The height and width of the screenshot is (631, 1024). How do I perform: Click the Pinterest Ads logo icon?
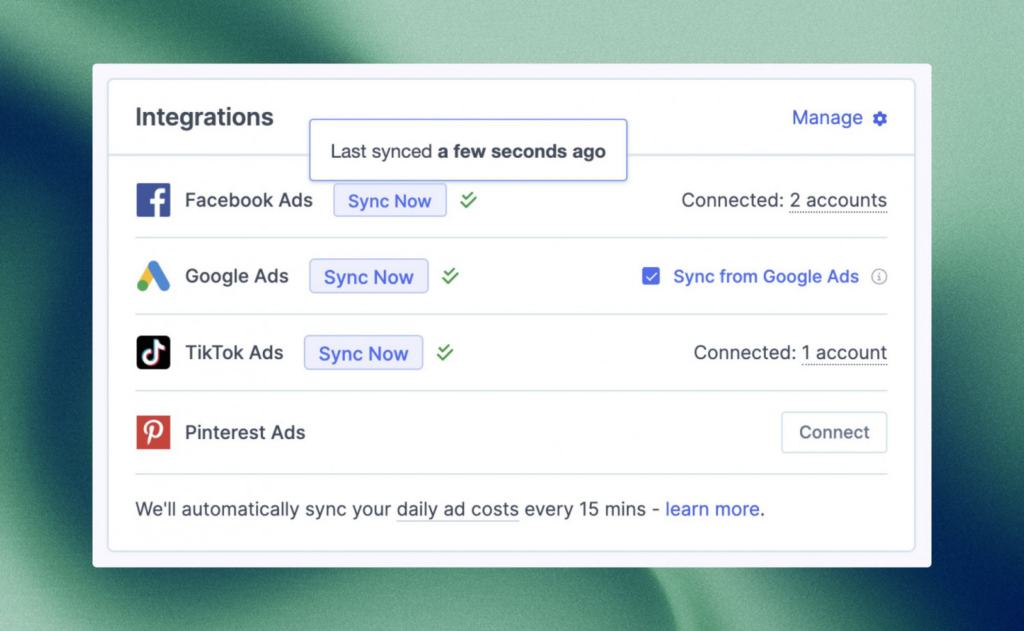tap(153, 432)
